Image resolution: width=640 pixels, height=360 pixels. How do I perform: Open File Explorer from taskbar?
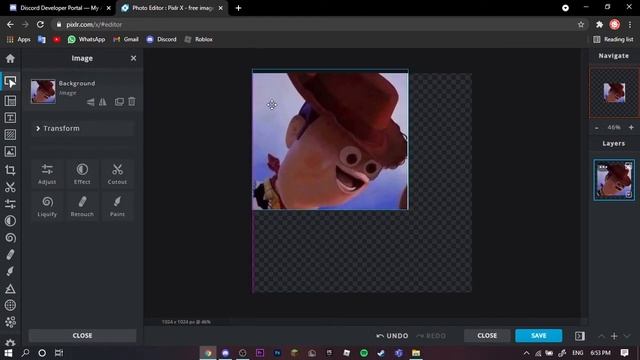[x=416, y=353]
